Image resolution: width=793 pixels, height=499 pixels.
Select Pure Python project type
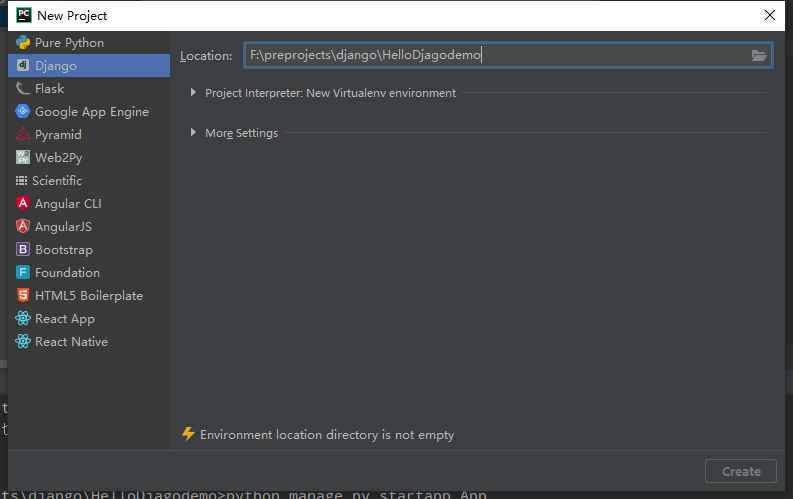[89, 42]
